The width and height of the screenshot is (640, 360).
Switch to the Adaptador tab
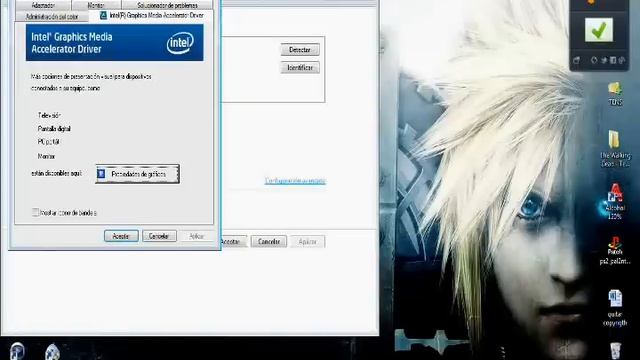coord(43,5)
